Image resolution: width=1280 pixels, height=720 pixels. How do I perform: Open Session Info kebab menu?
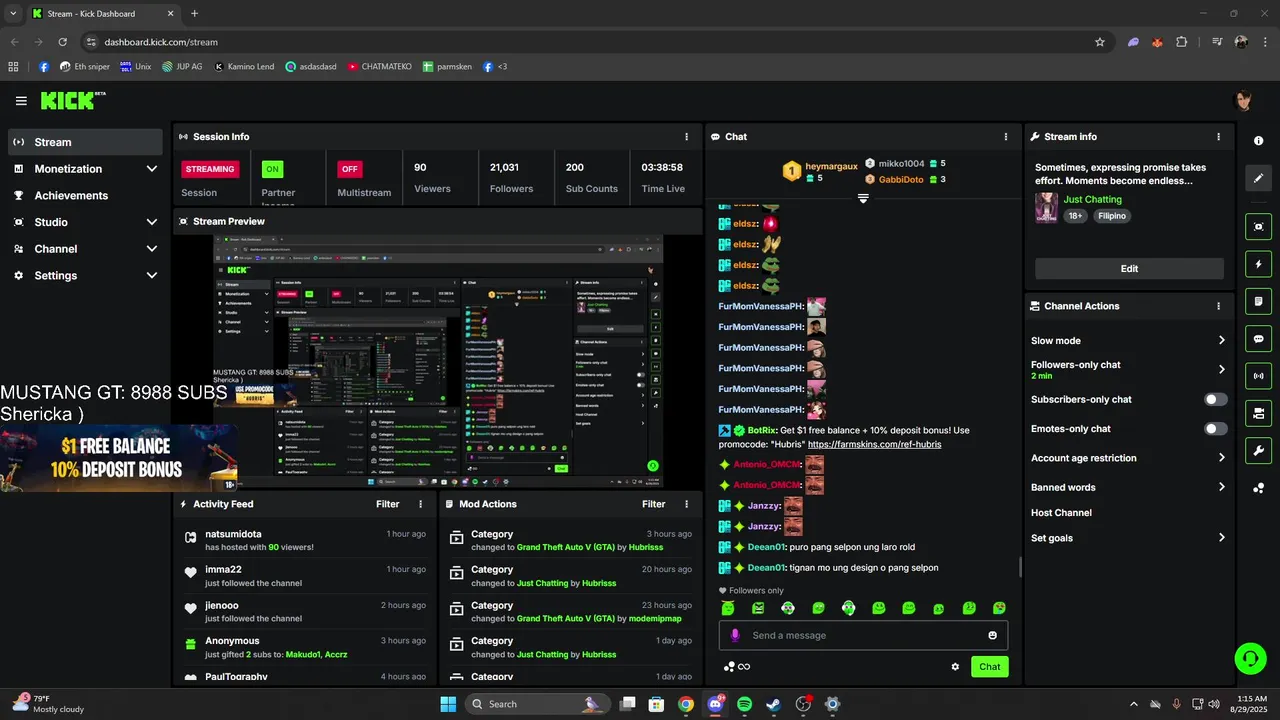click(686, 137)
